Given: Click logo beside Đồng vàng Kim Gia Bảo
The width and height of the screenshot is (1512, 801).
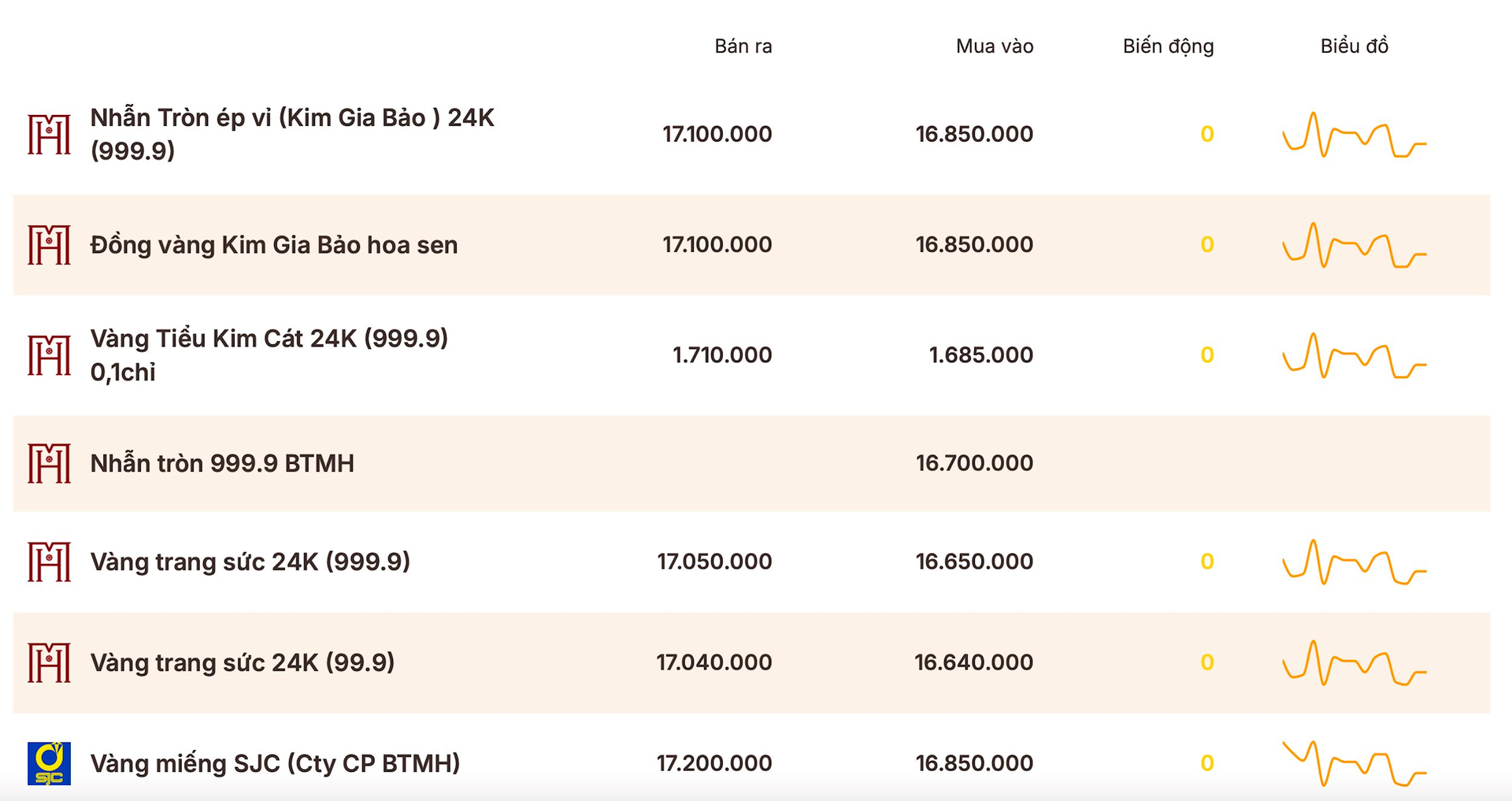Looking at the screenshot, I should [49, 245].
